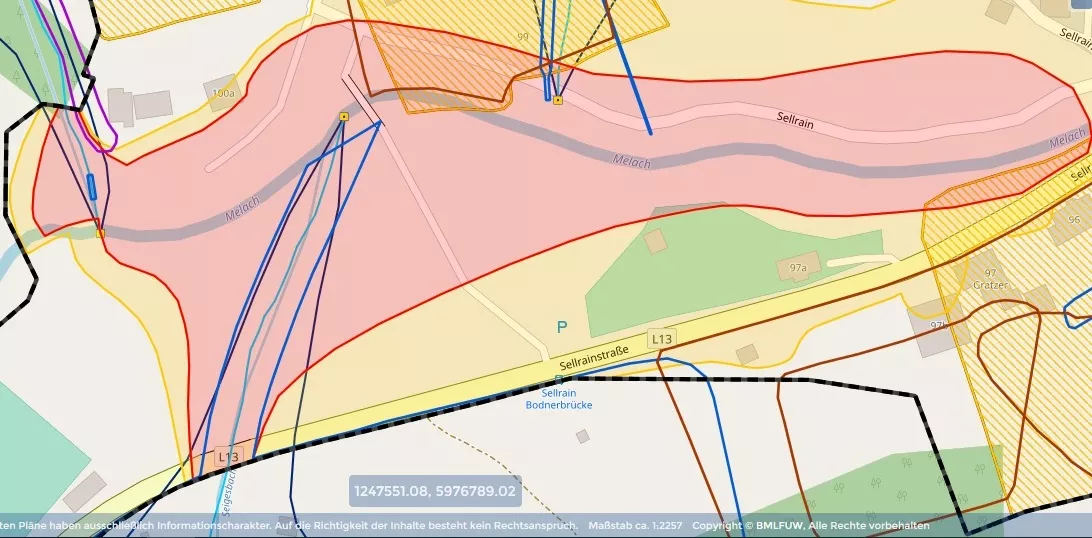This screenshot has height=538, width=1092.
Task: Click the BMLFUW copyright notice
Action: 811,526
